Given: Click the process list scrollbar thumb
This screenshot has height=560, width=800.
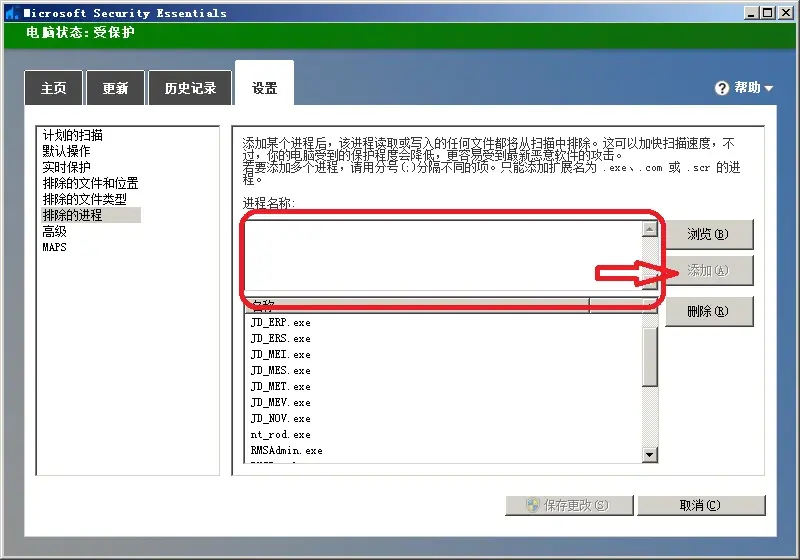Looking at the screenshot, I should 649,357.
